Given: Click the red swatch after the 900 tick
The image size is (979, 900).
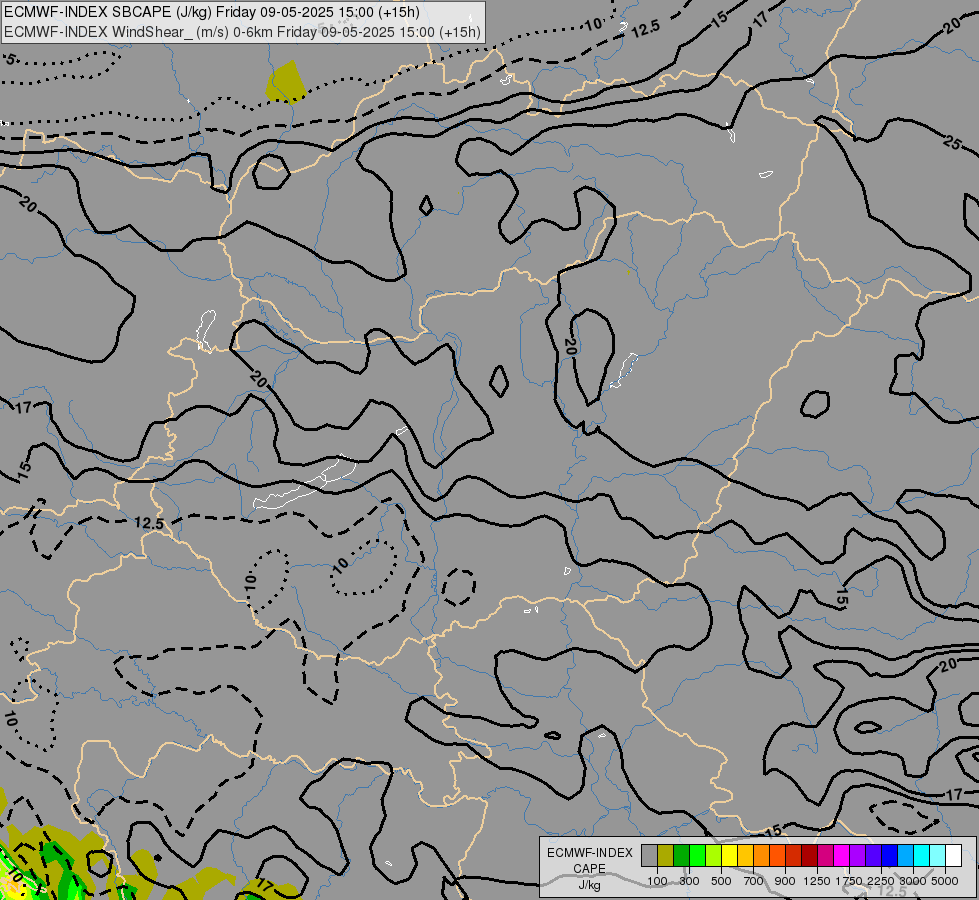Looking at the screenshot, I should (794, 855).
